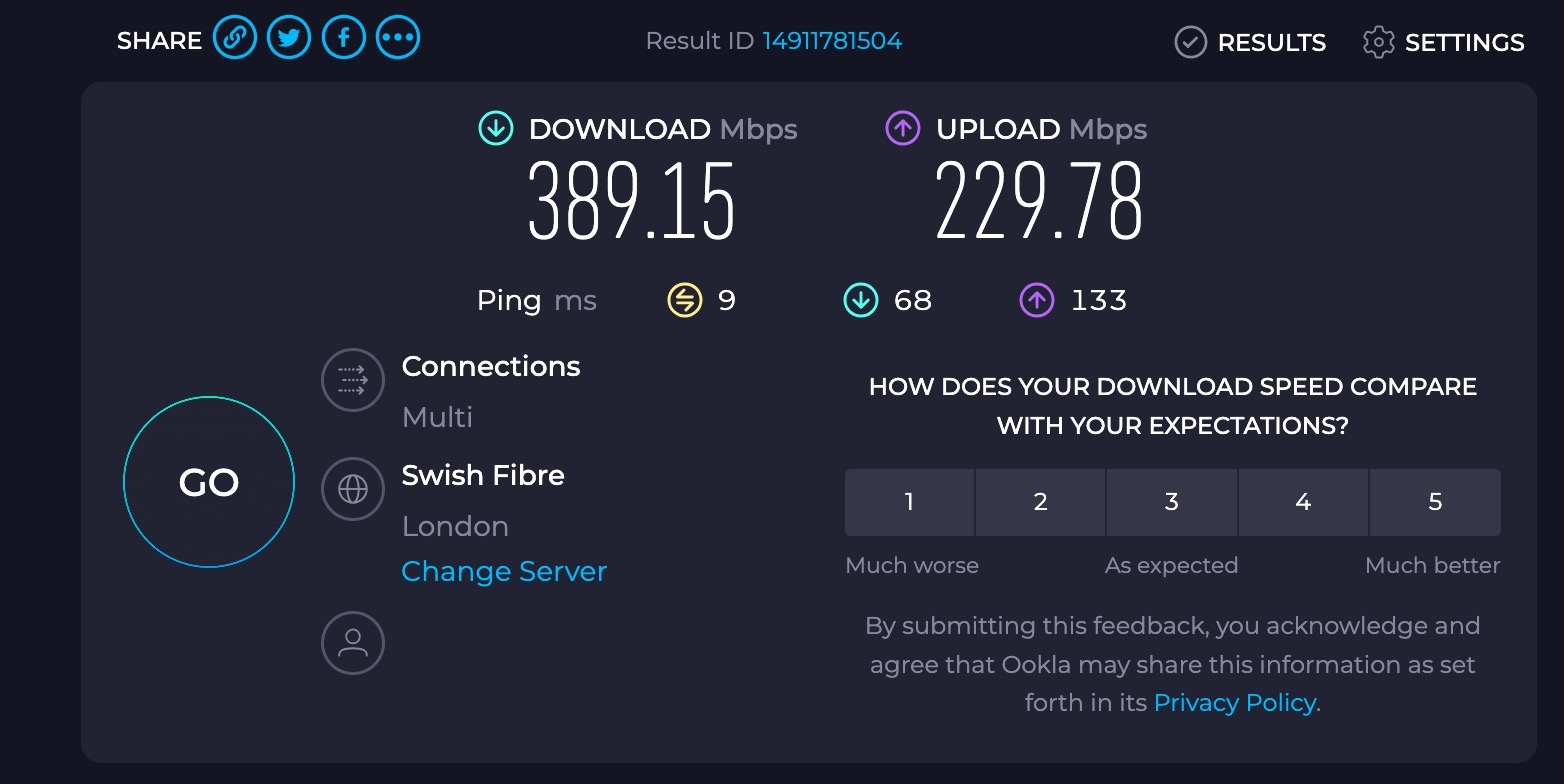1564x784 pixels.
Task: Click the purple upload arrow icon
Action: (902, 129)
